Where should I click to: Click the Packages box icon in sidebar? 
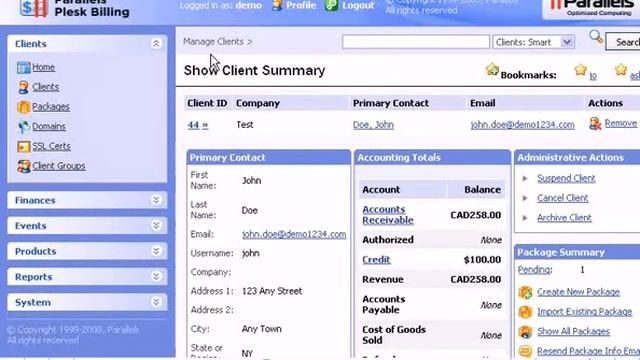[x=23, y=107]
